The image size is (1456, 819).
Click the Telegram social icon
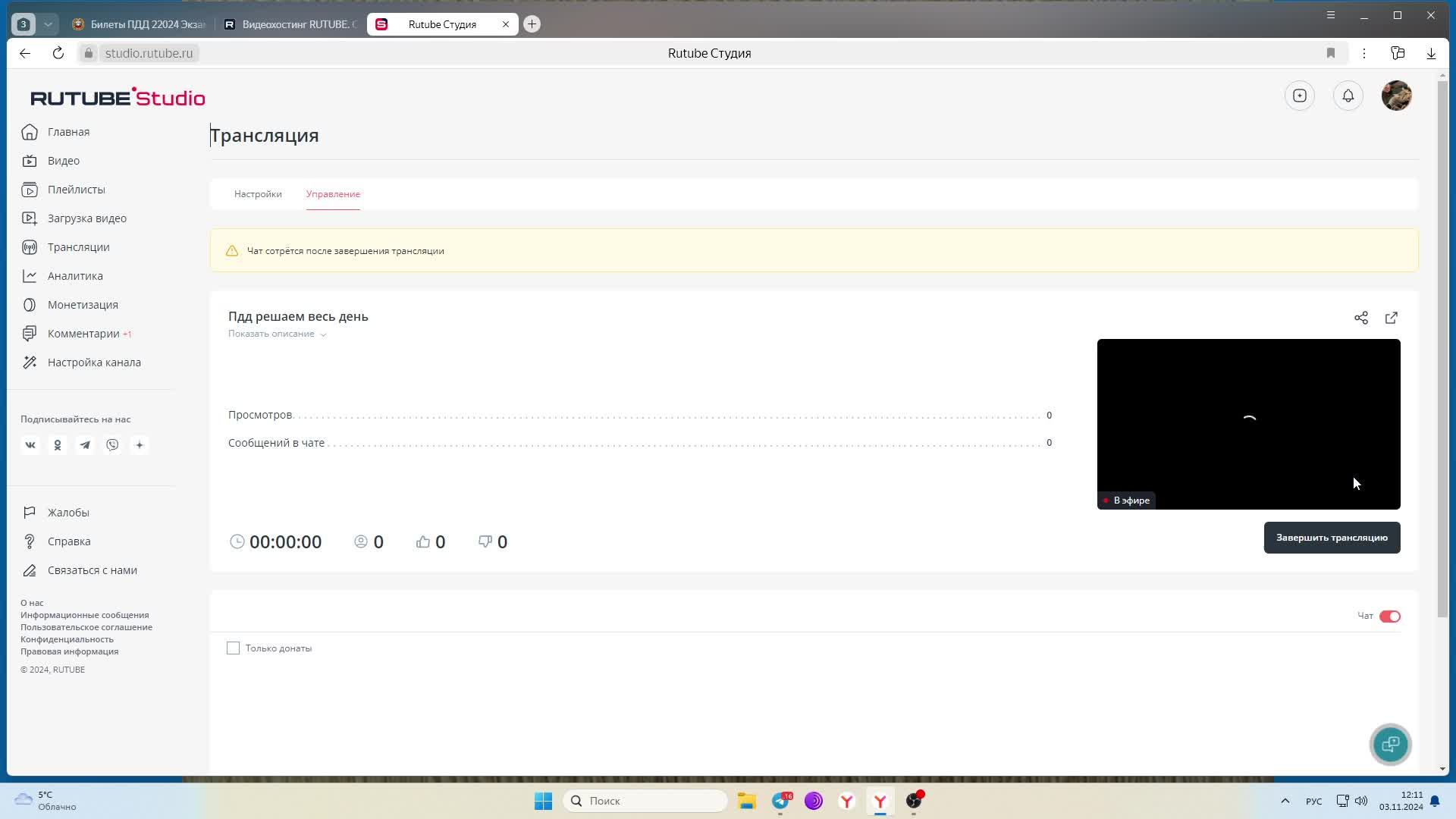coord(85,445)
